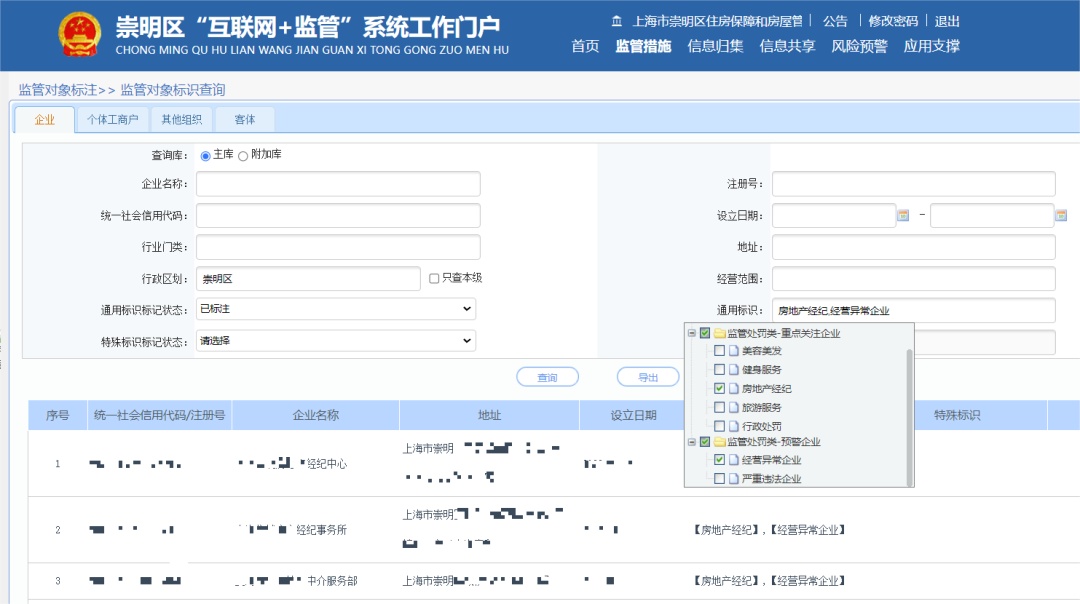Select the 附加库 radio button
The height and width of the screenshot is (604, 1080).
click(243, 156)
